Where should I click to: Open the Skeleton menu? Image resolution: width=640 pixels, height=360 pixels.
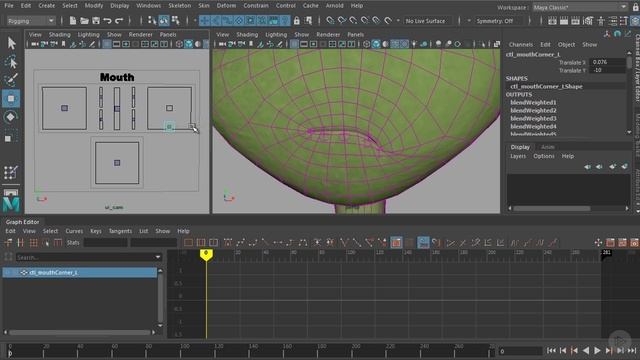click(180, 6)
